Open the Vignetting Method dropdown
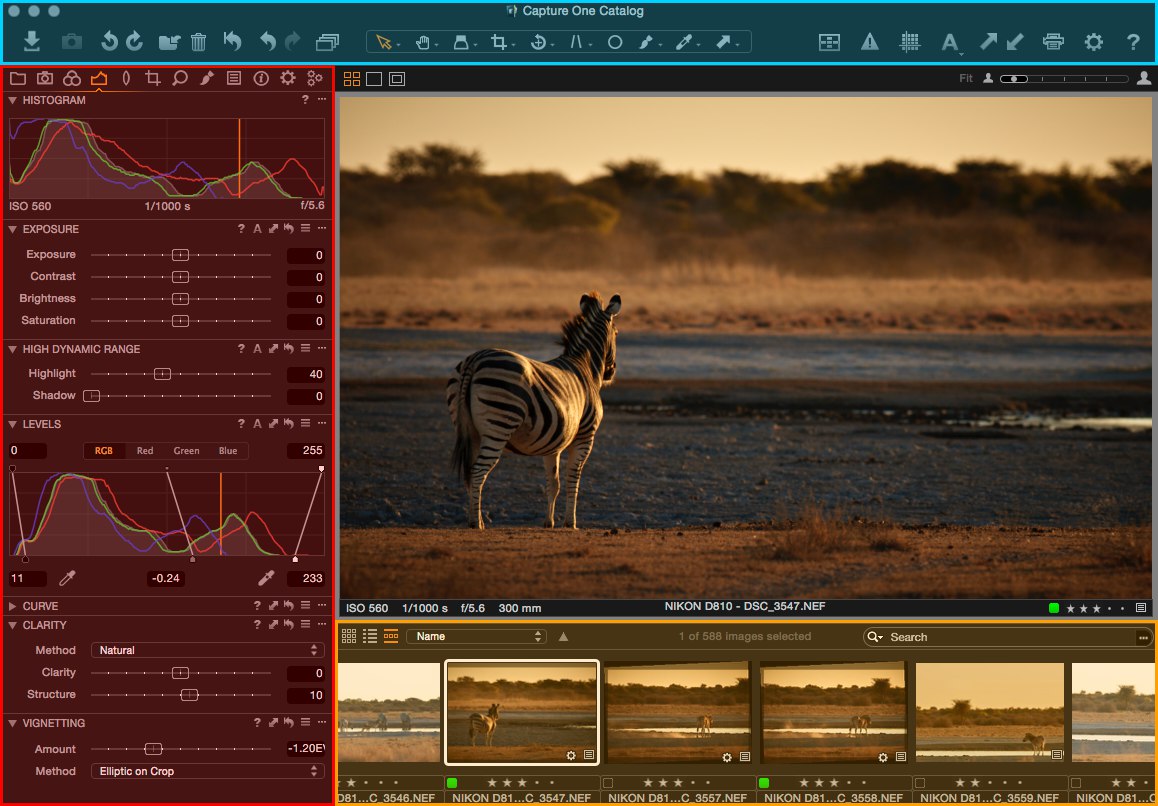 click(208, 771)
